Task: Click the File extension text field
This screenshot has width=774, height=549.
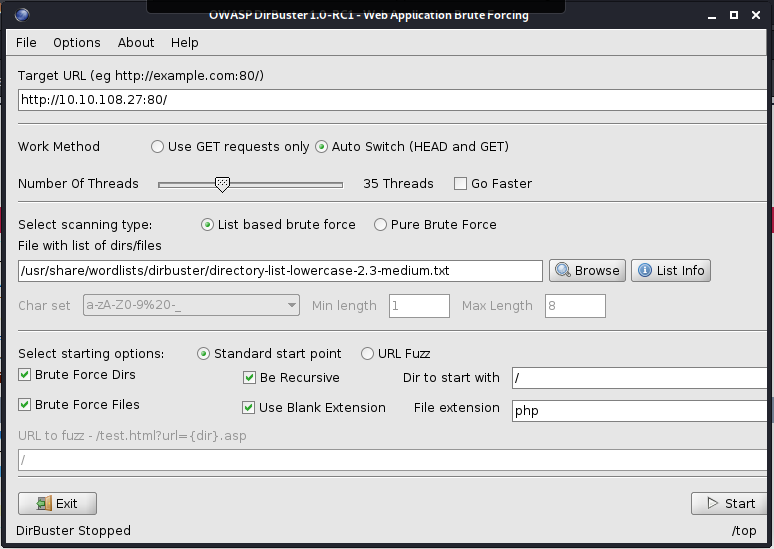Action: click(x=638, y=411)
